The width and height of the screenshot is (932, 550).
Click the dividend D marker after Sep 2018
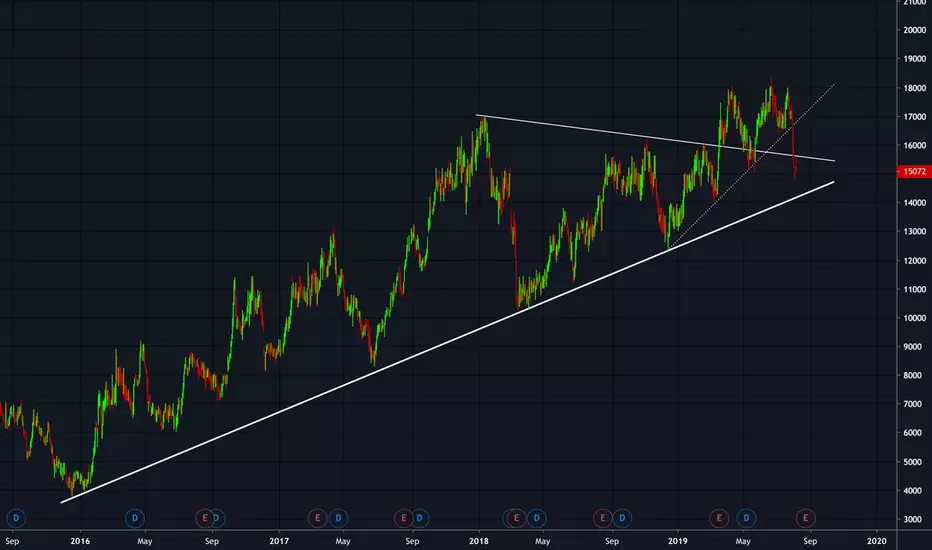point(622,518)
